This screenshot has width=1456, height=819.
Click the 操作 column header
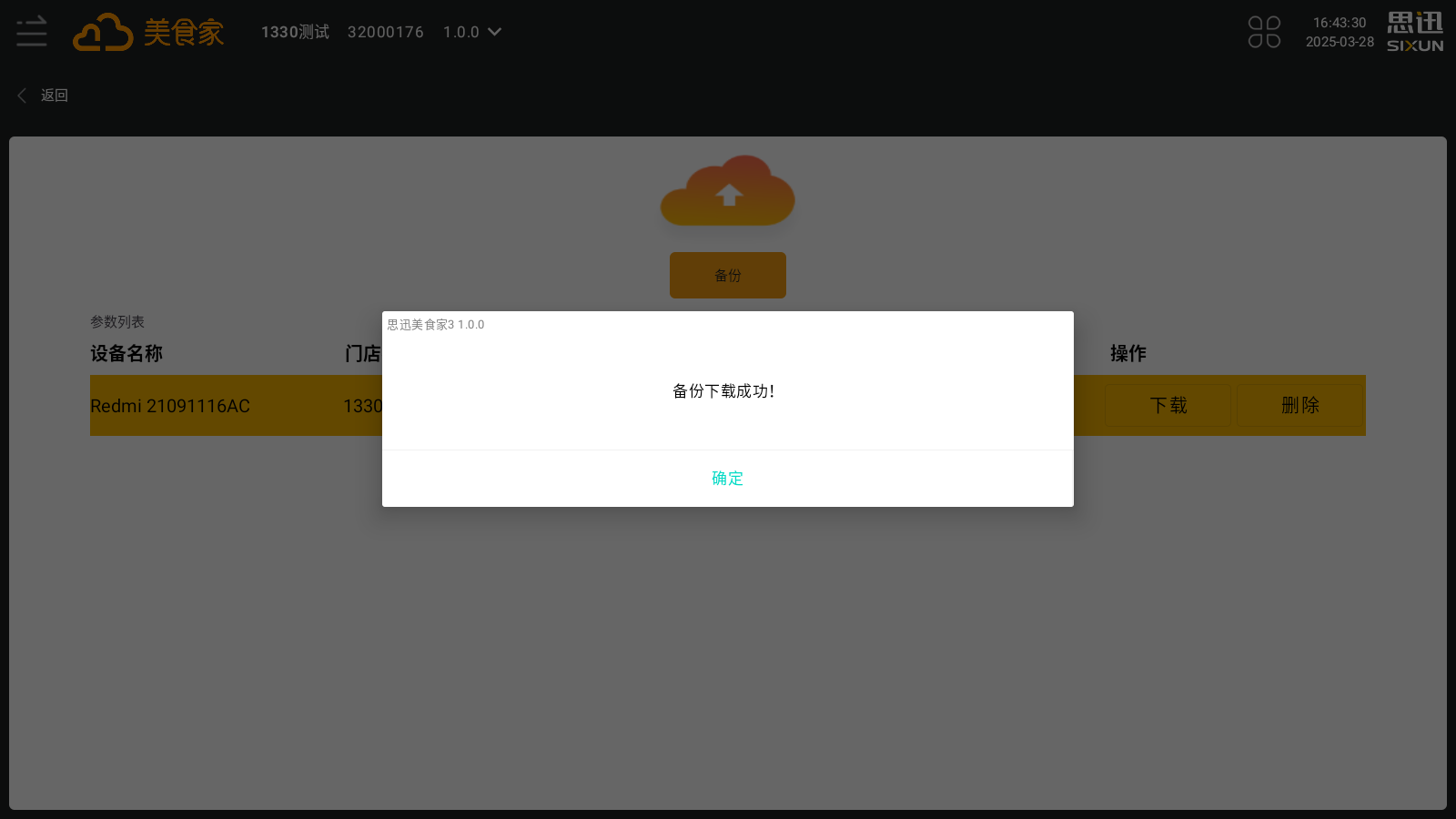1128,353
